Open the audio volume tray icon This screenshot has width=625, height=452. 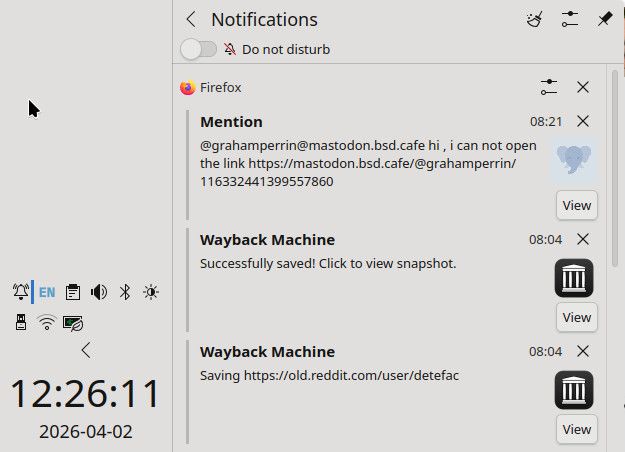pos(99,292)
